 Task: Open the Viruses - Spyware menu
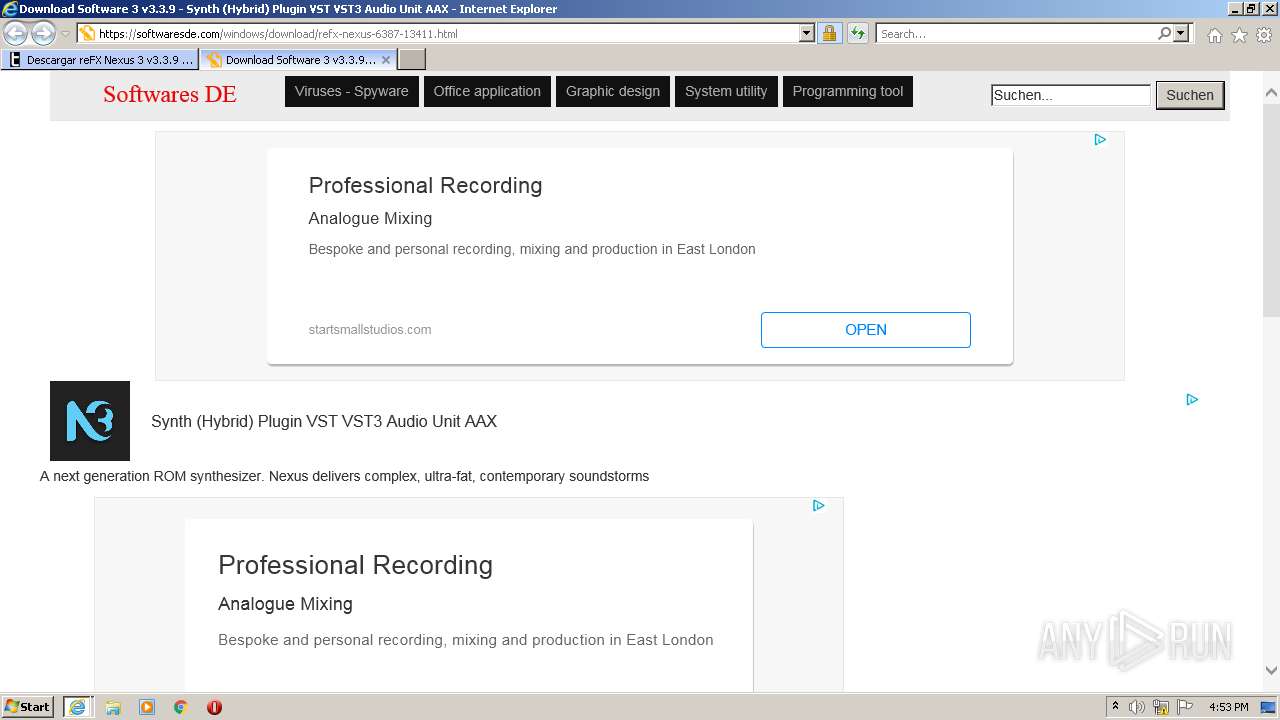coord(352,91)
